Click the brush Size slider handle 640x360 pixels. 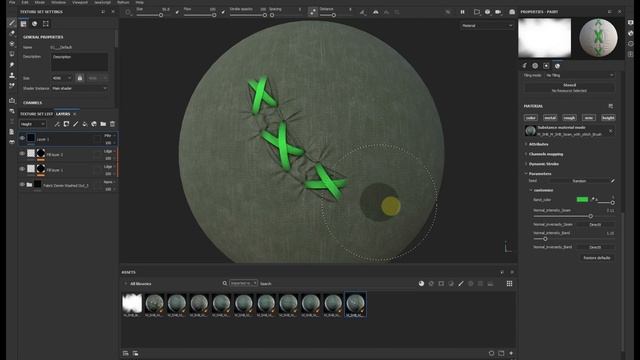[x=161, y=15]
